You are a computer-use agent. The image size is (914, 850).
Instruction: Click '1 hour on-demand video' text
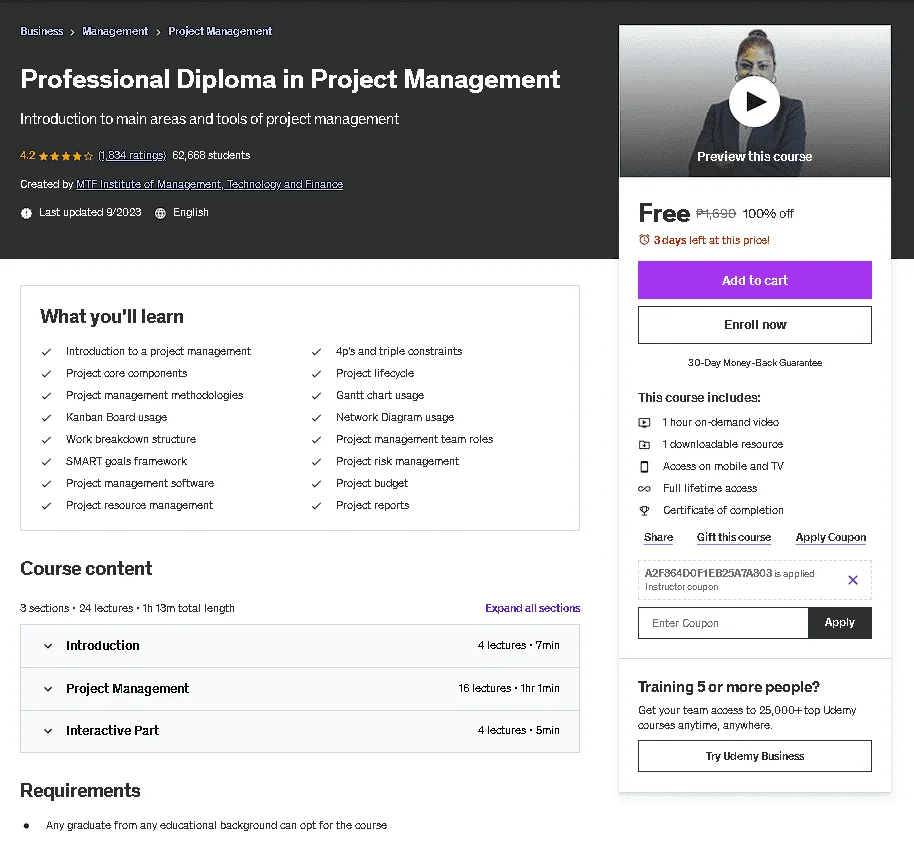[720, 422]
